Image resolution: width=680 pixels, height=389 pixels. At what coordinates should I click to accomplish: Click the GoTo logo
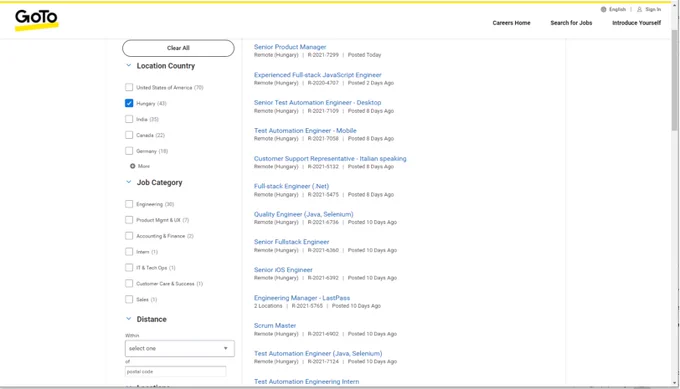pos(36,20)
